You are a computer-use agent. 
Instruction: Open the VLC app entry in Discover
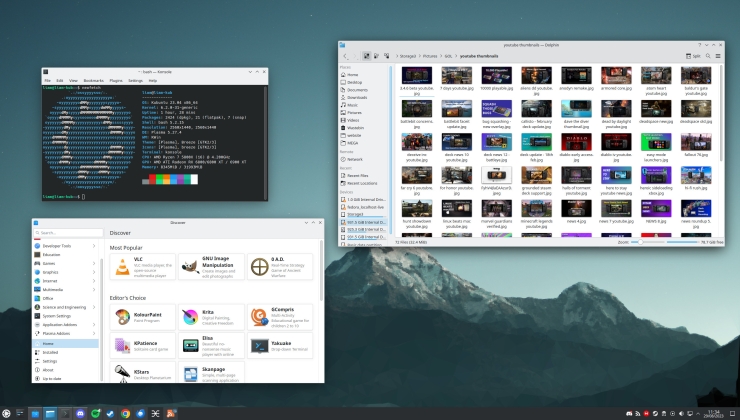141,266
